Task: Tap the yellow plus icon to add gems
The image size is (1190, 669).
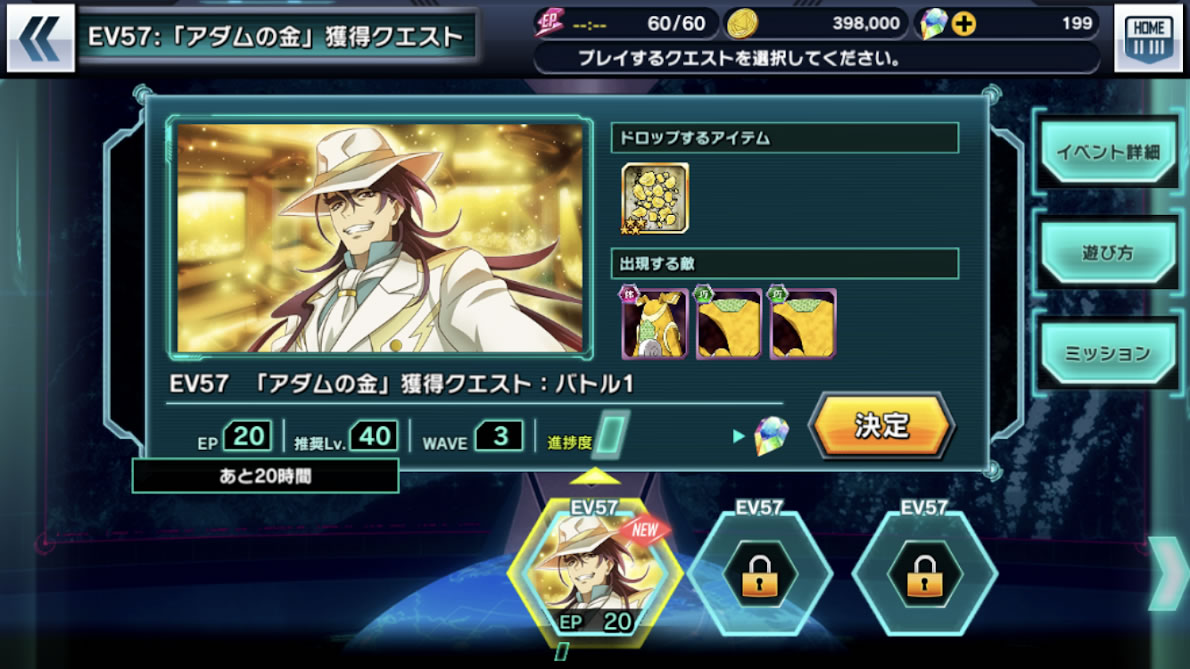Action: click(x=964, y=24)
